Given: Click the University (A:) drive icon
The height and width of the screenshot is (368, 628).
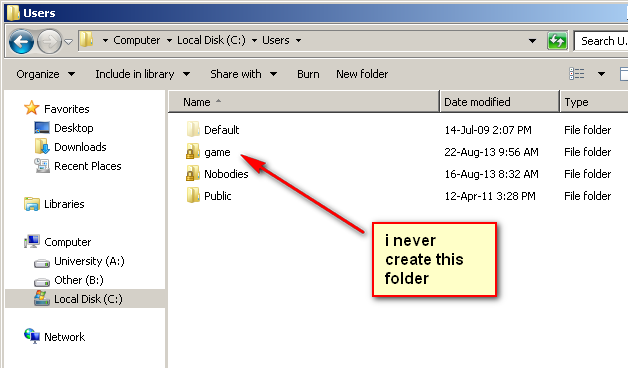Looking at the screenshot, I should (x=42, y=263).
